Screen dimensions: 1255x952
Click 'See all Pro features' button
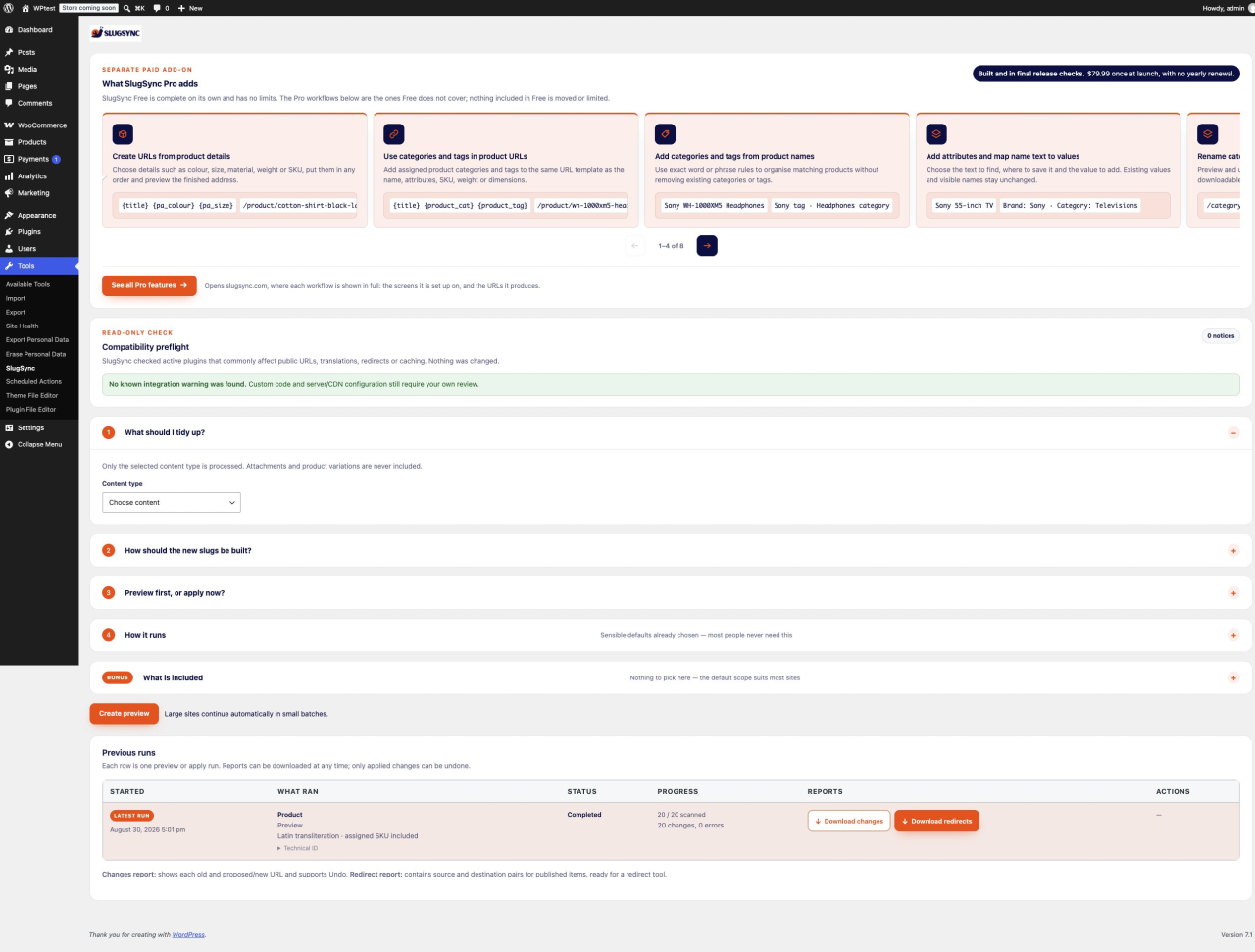coord(149,285)
